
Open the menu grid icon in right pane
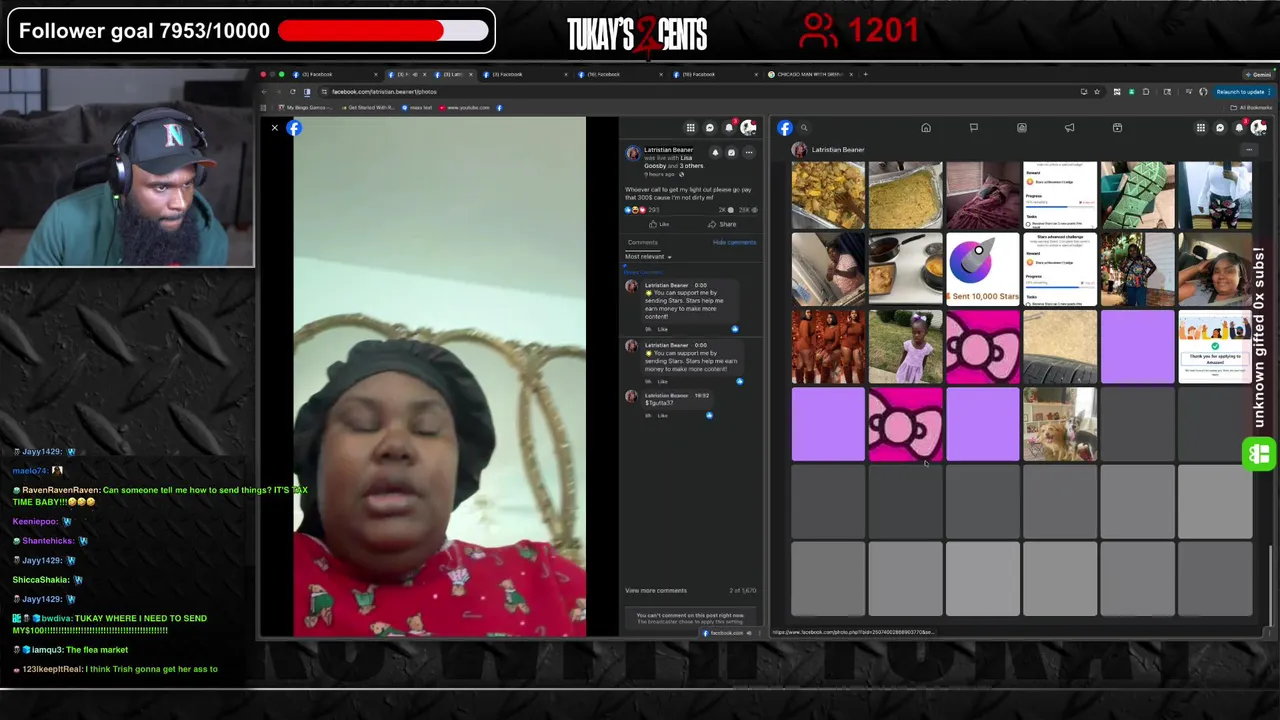1201,128
